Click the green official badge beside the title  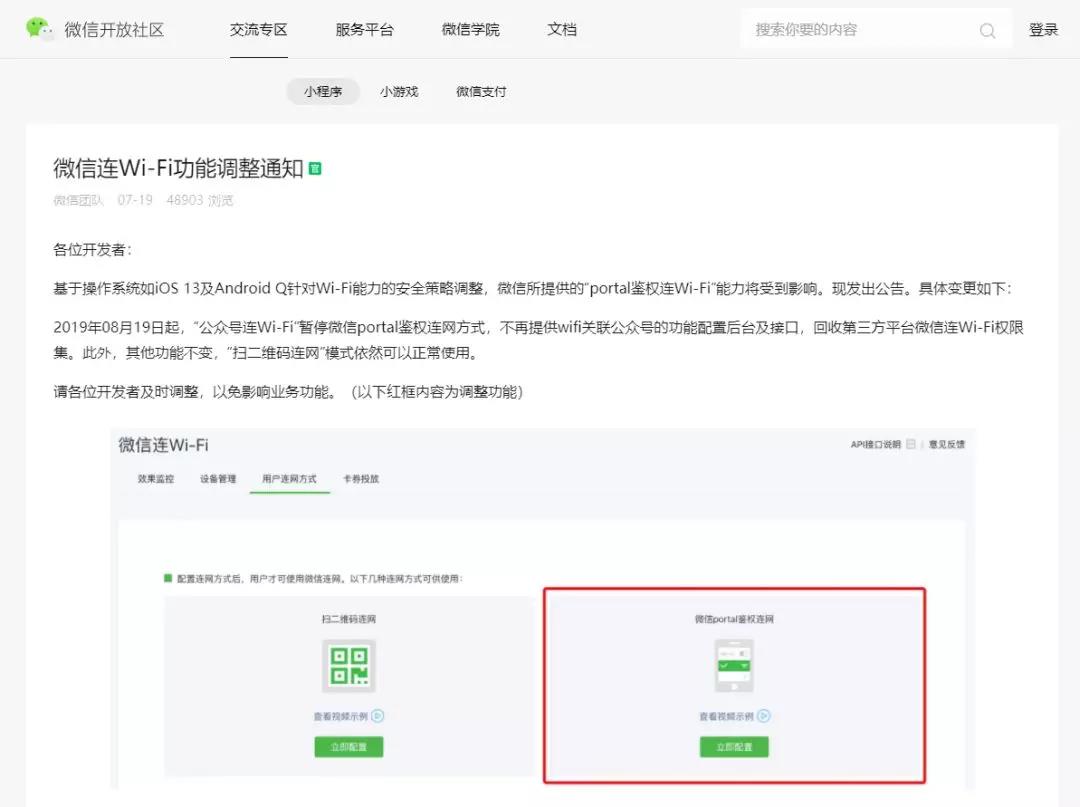pyautogui.click(x=315, y=169)
